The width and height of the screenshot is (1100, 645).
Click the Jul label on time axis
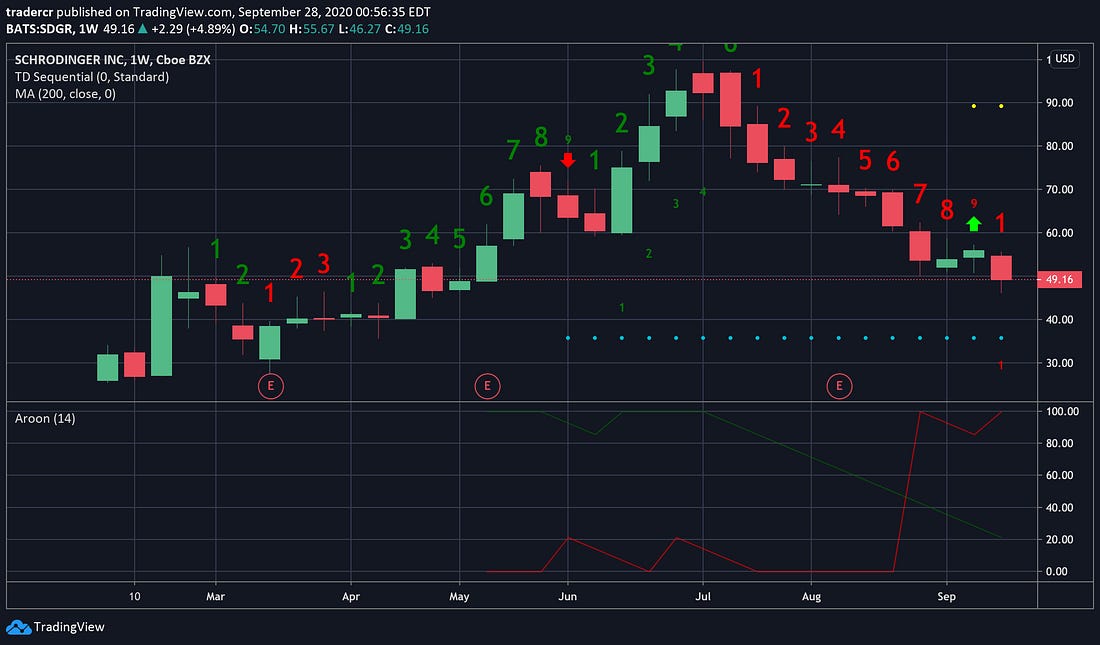(703, 597)
